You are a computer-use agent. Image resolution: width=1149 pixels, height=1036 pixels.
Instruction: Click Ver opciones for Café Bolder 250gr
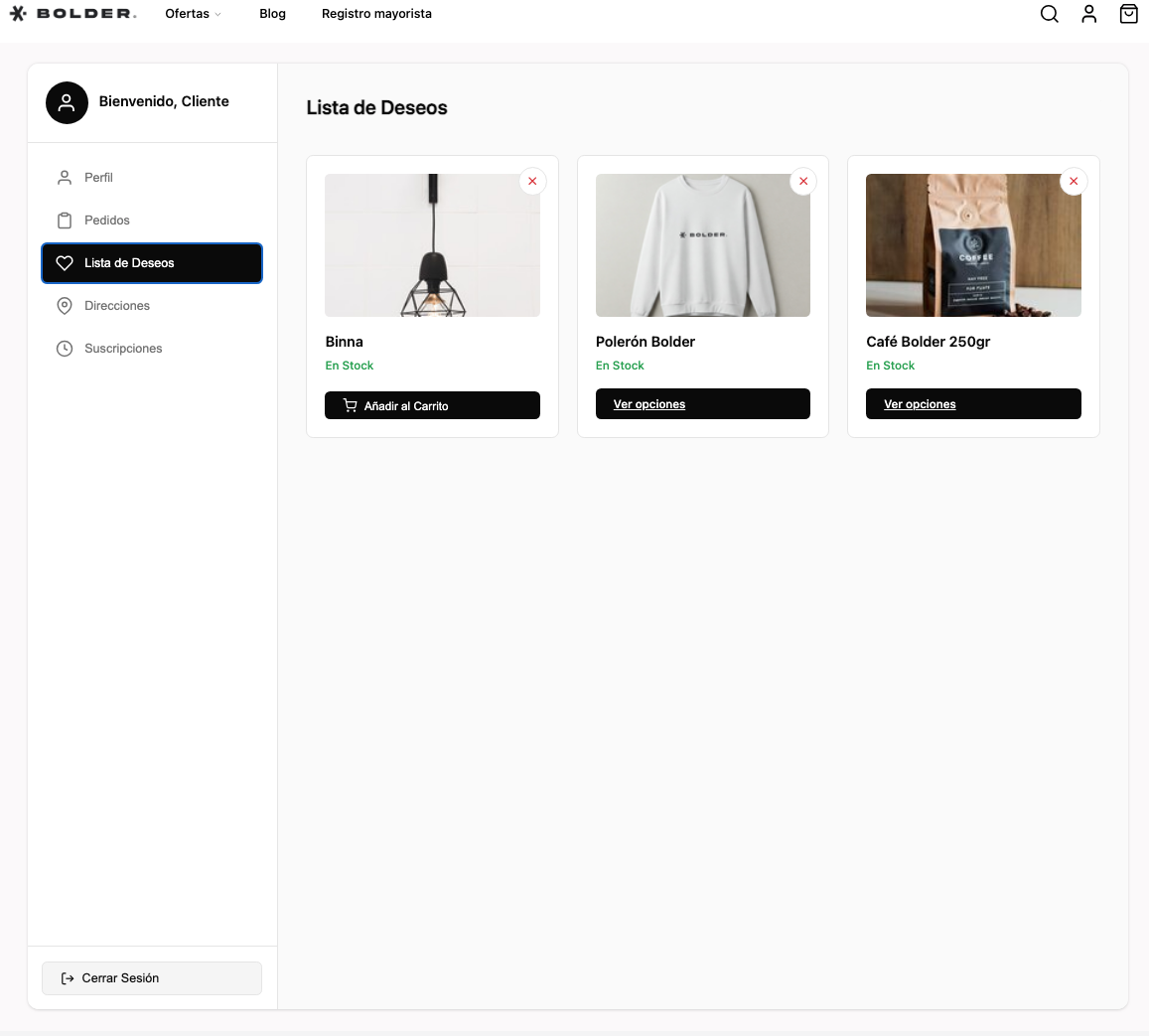973,403
